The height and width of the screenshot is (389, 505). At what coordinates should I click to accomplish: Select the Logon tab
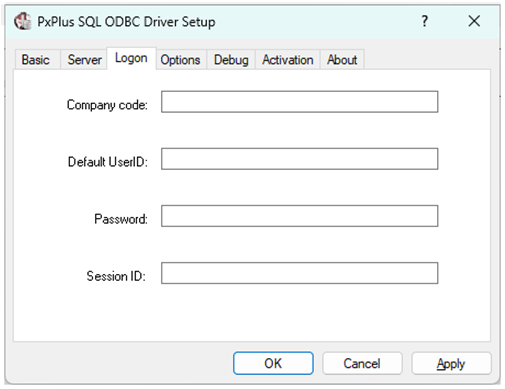[131, 58]
